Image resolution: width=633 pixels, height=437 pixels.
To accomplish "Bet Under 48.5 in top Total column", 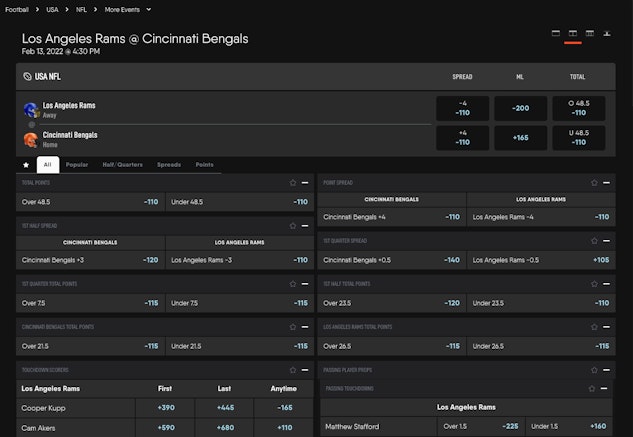I will click(579, 138).
